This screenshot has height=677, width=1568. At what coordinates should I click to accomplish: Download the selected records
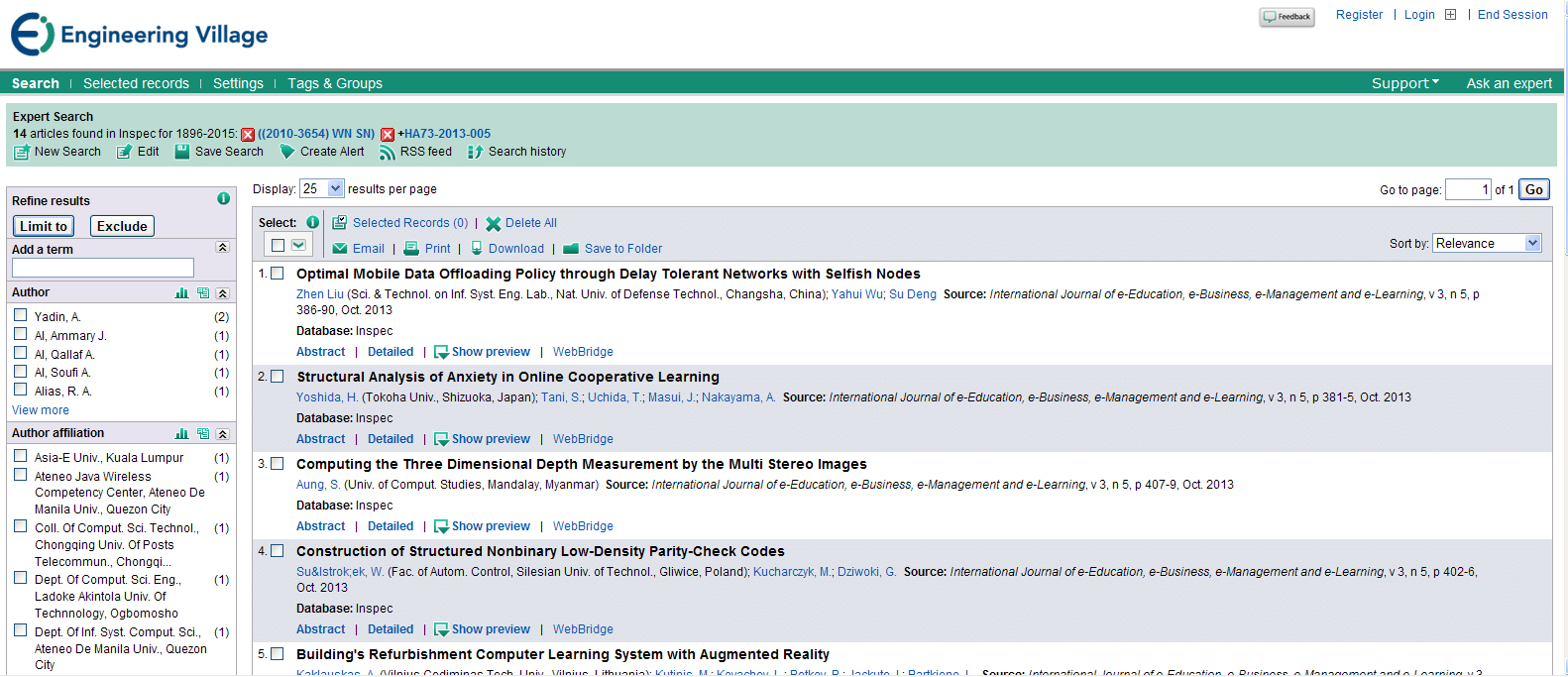click(507, 249)
